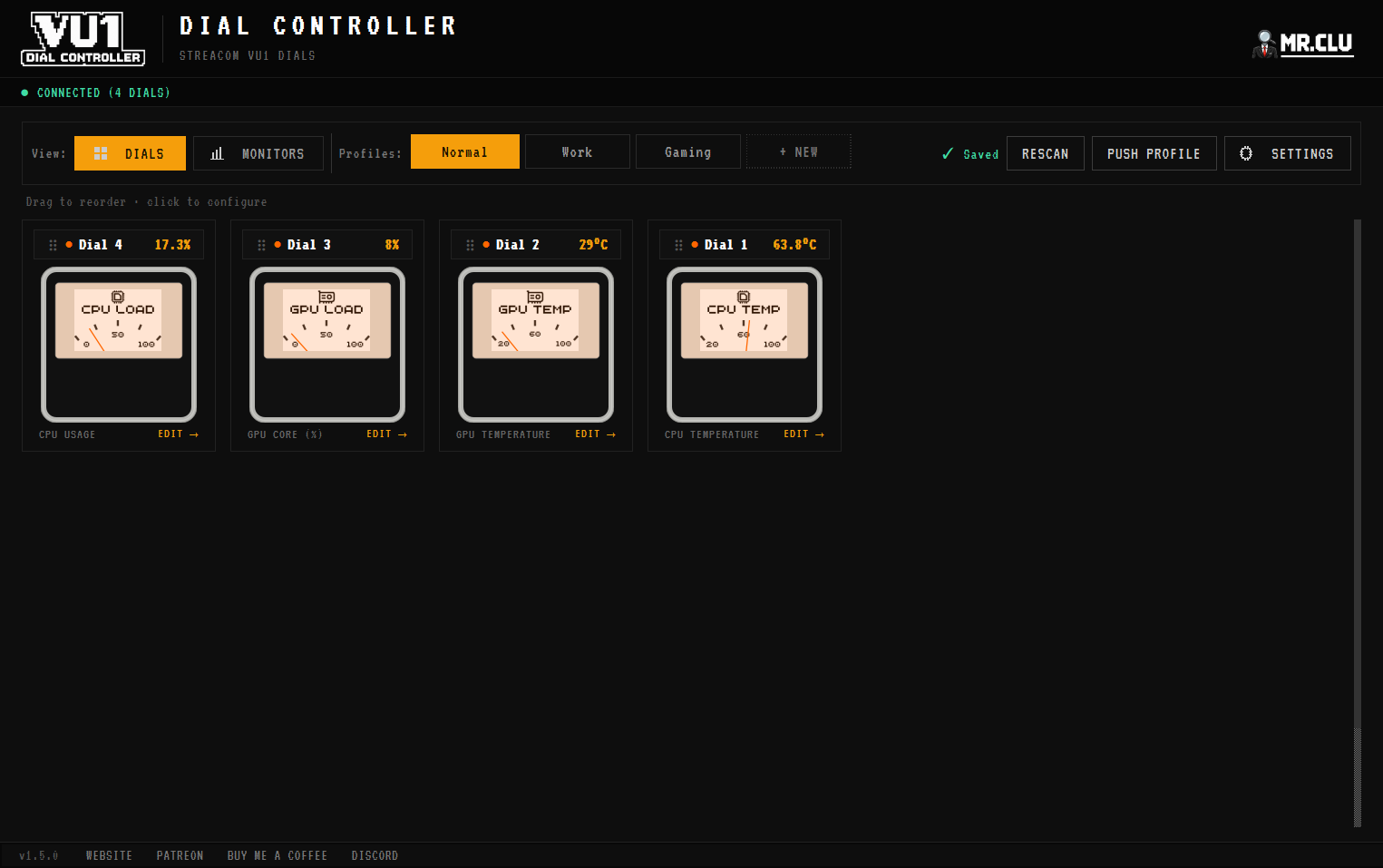This screenshot has height=868, width=1383.
Task: Click the Website footer link
Action: (x=109, y=855)
